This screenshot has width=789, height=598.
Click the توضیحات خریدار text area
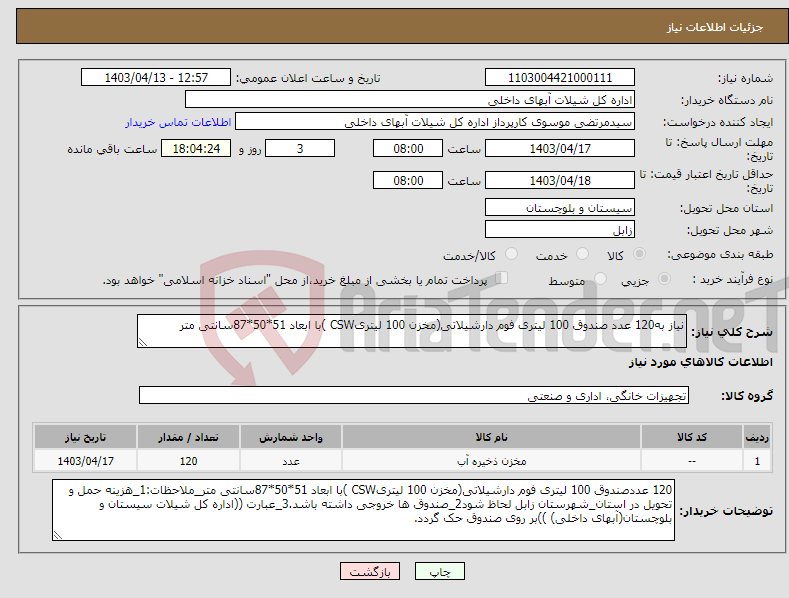[363, 510]
